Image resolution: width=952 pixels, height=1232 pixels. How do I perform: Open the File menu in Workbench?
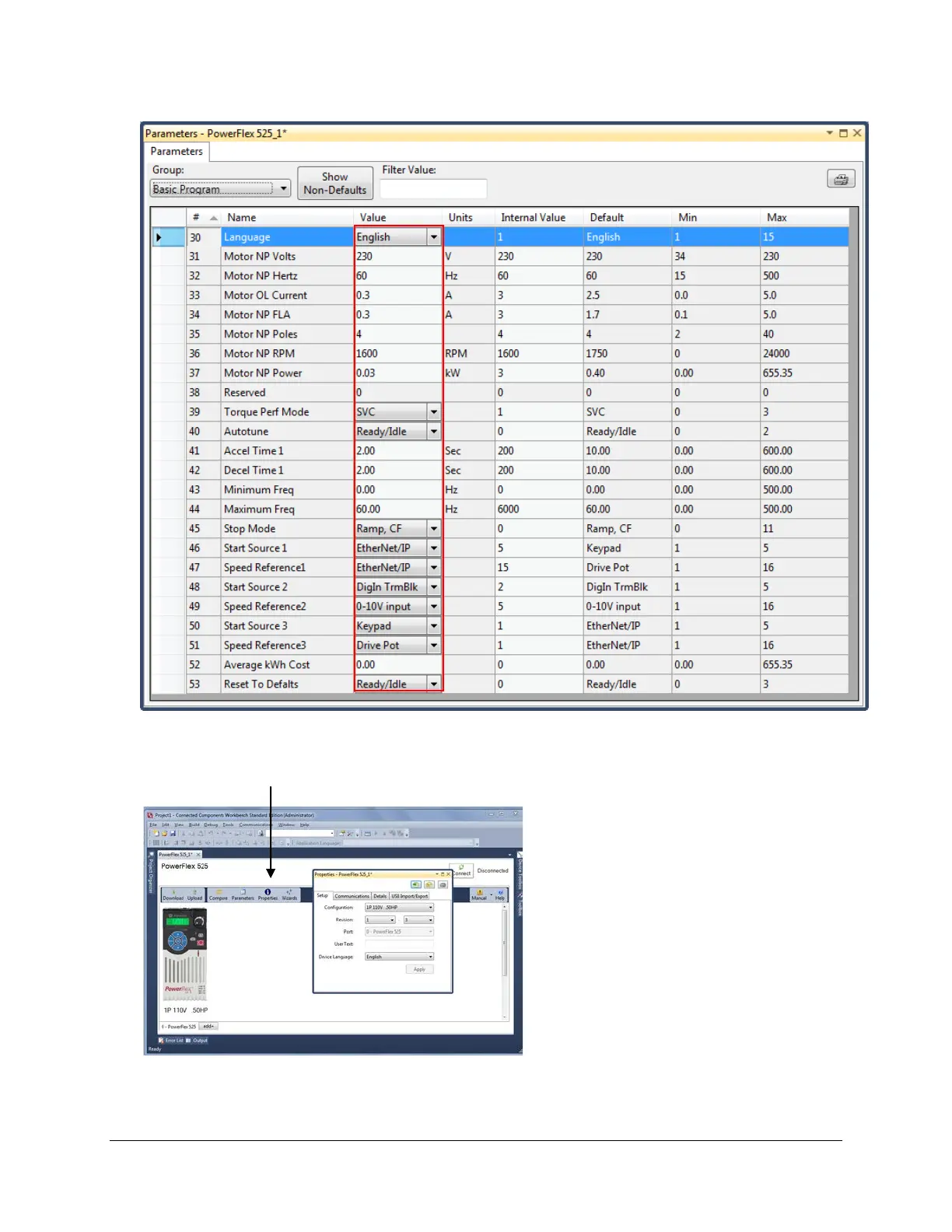[x=153, y=824]
